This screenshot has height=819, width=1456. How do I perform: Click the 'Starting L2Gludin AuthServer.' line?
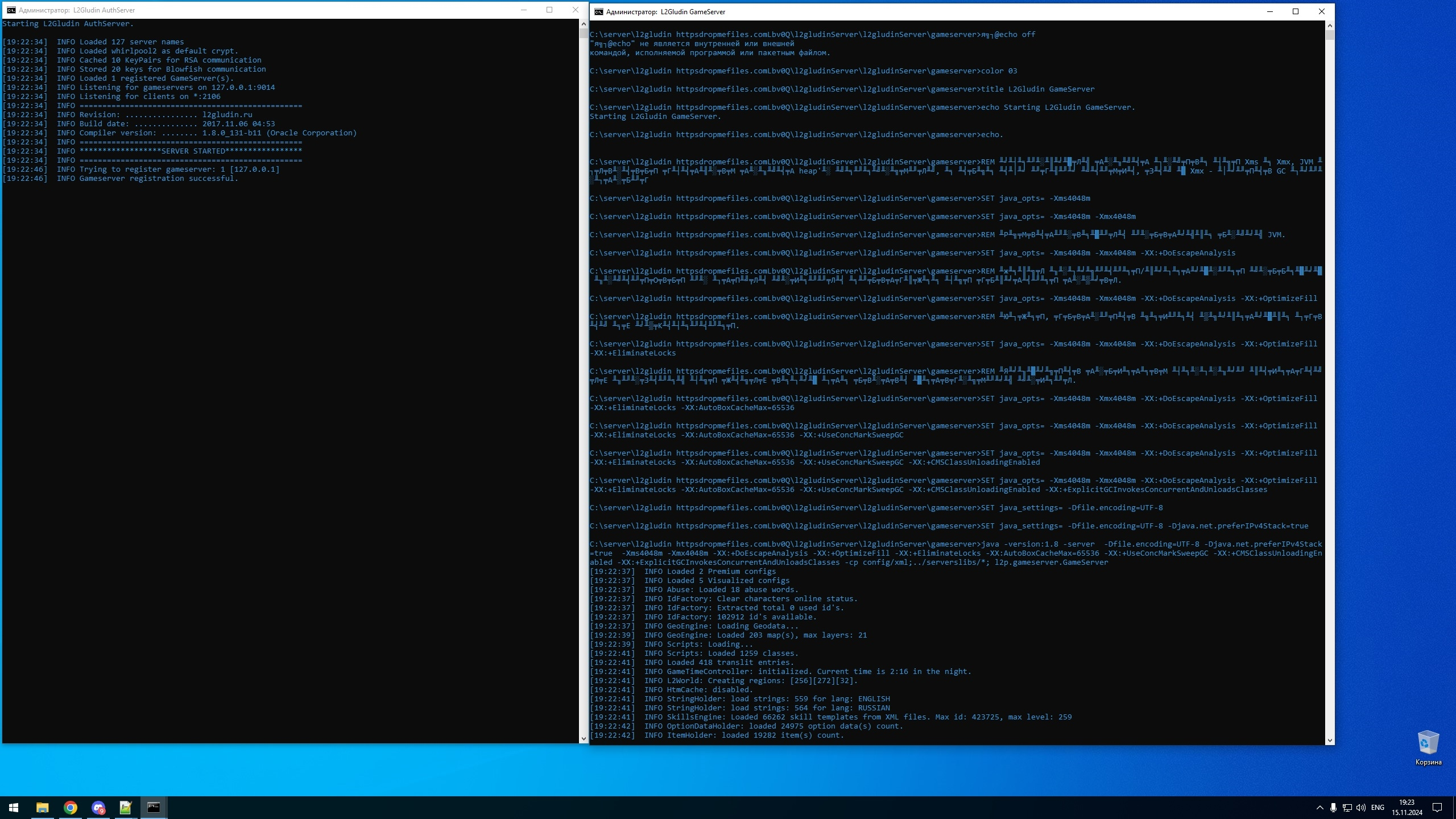click(68, 24)
